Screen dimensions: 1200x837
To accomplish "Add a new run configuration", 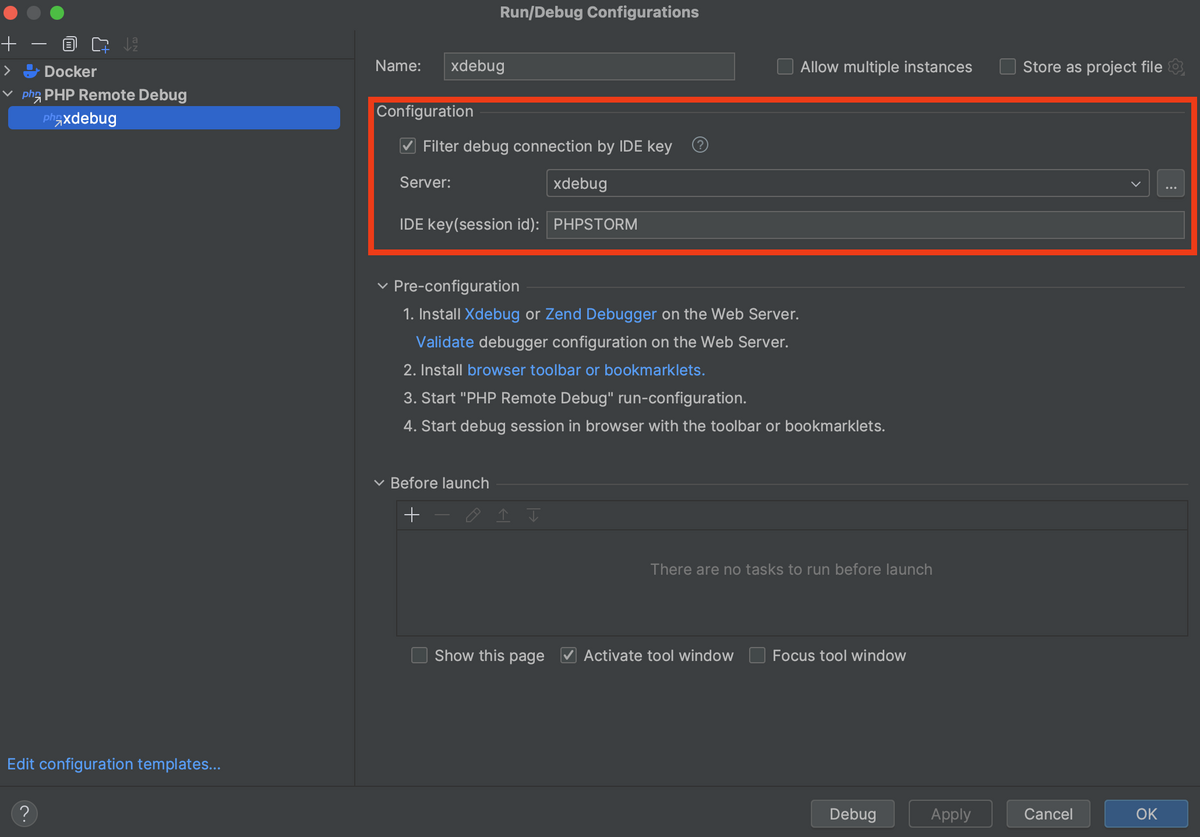I will tap(9, 44).
